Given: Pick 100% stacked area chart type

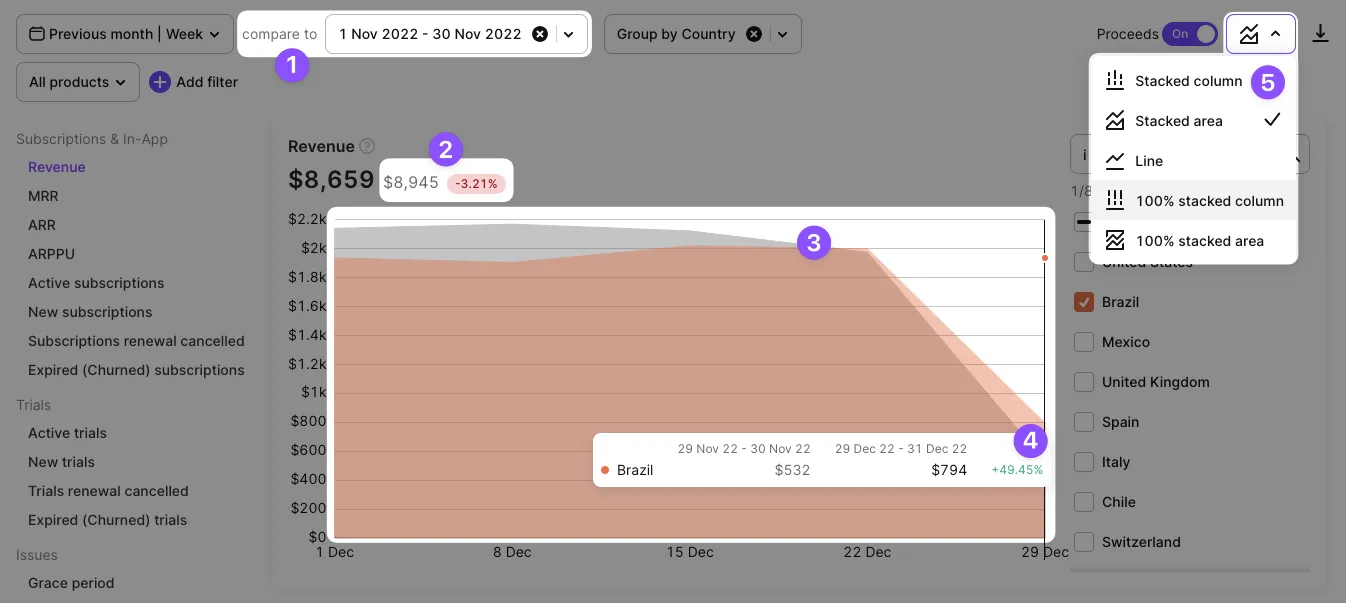Looking at the screenshot, I should (1199, 241).
